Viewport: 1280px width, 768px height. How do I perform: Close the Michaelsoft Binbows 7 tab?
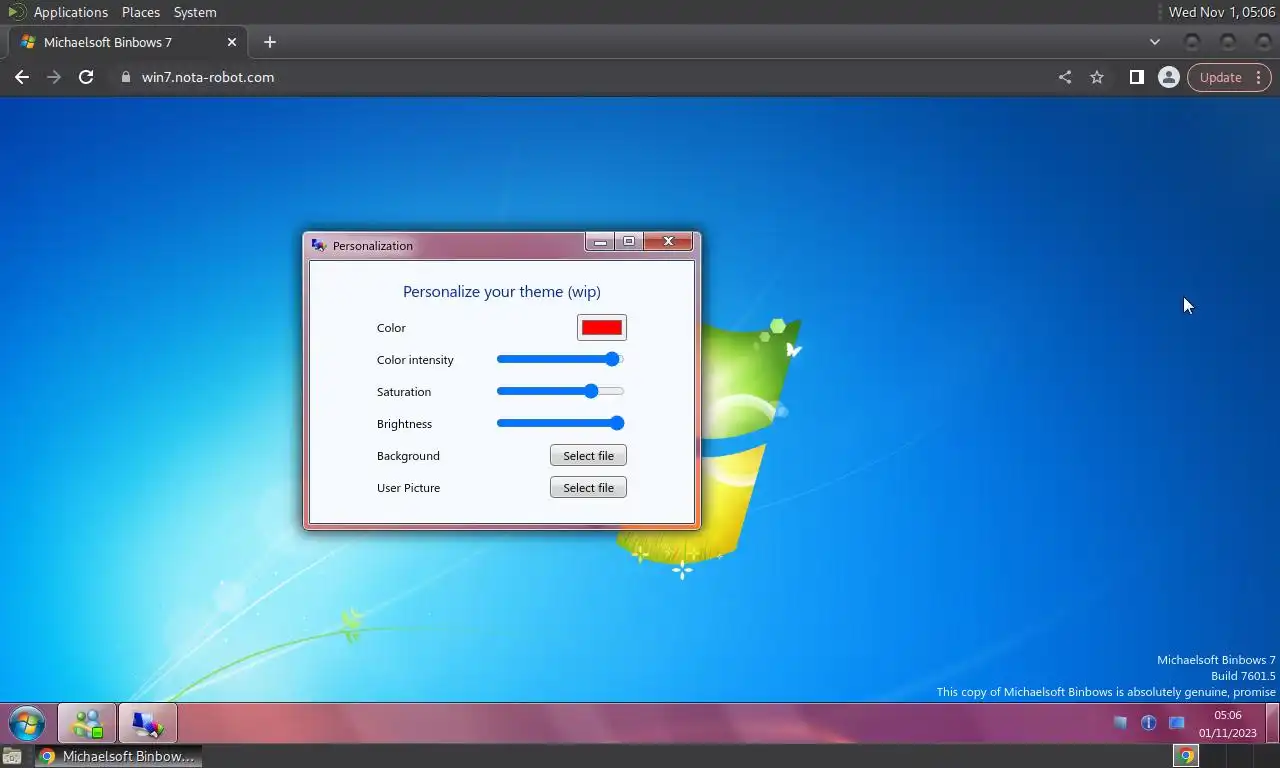(232, 42)
